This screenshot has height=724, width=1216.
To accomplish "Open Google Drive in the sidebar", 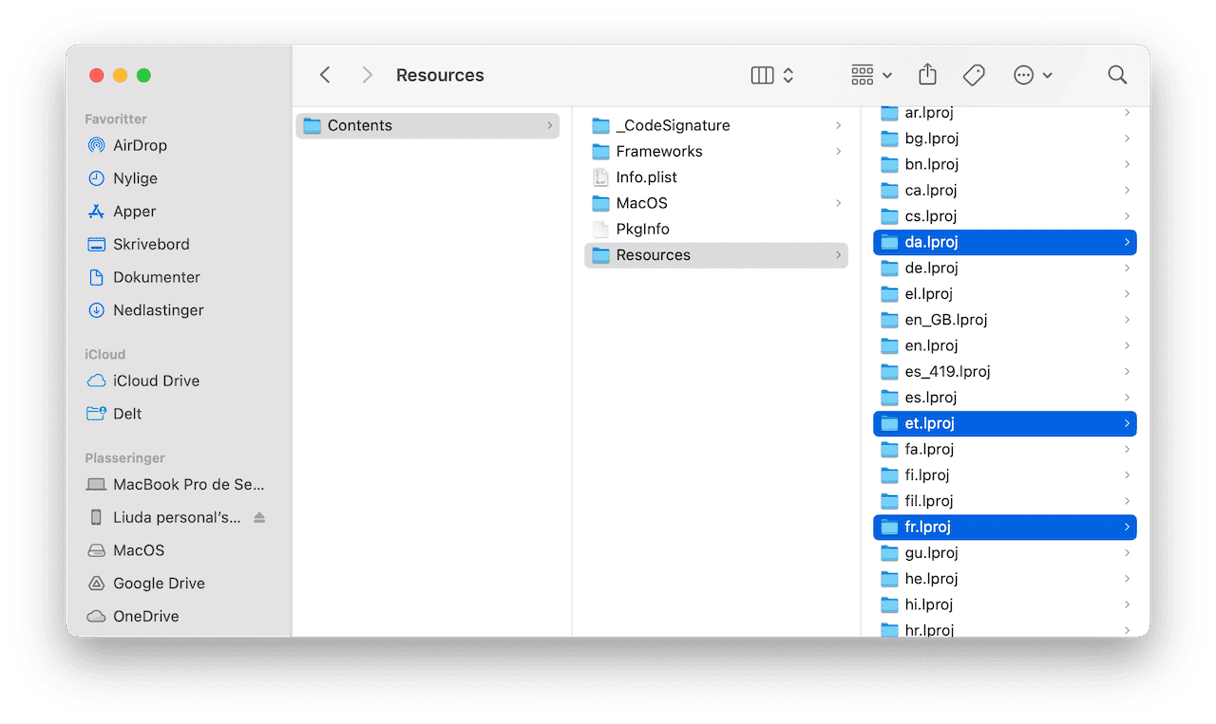I will (x=158, y=584).
